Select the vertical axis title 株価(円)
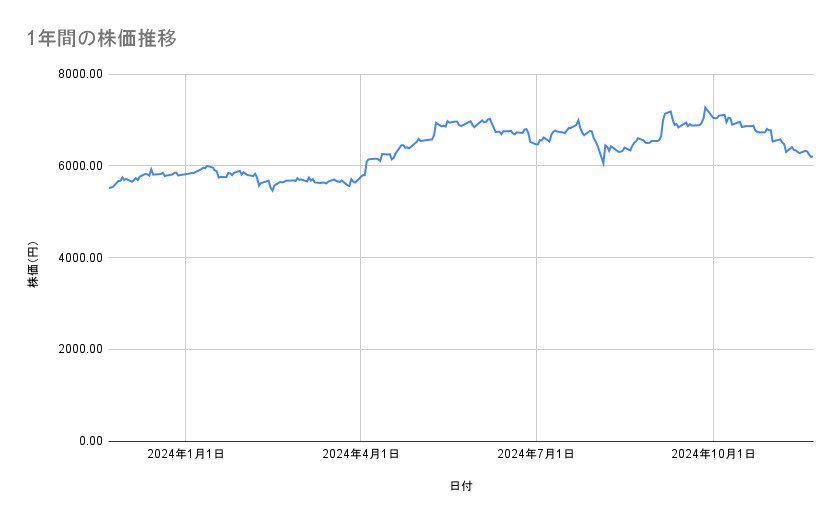Screen dimensions: 839x519 33,265
